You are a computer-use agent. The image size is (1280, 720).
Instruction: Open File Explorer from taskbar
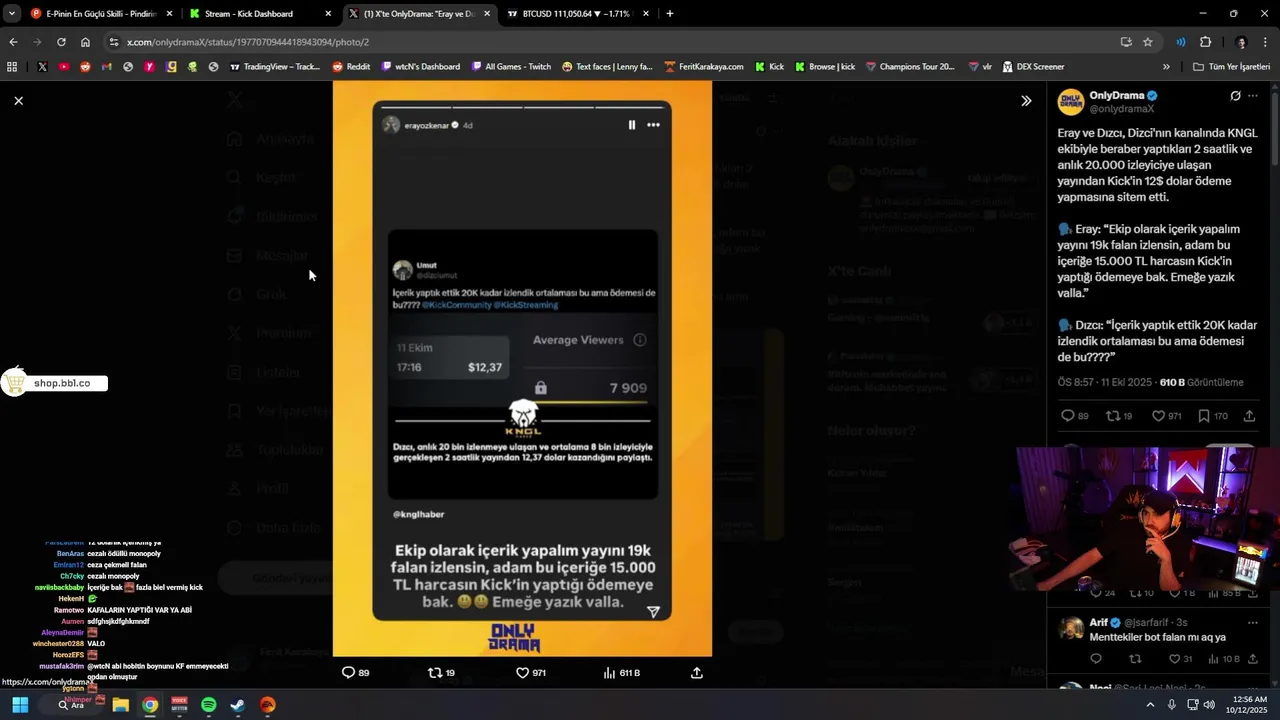pos(120,705)
